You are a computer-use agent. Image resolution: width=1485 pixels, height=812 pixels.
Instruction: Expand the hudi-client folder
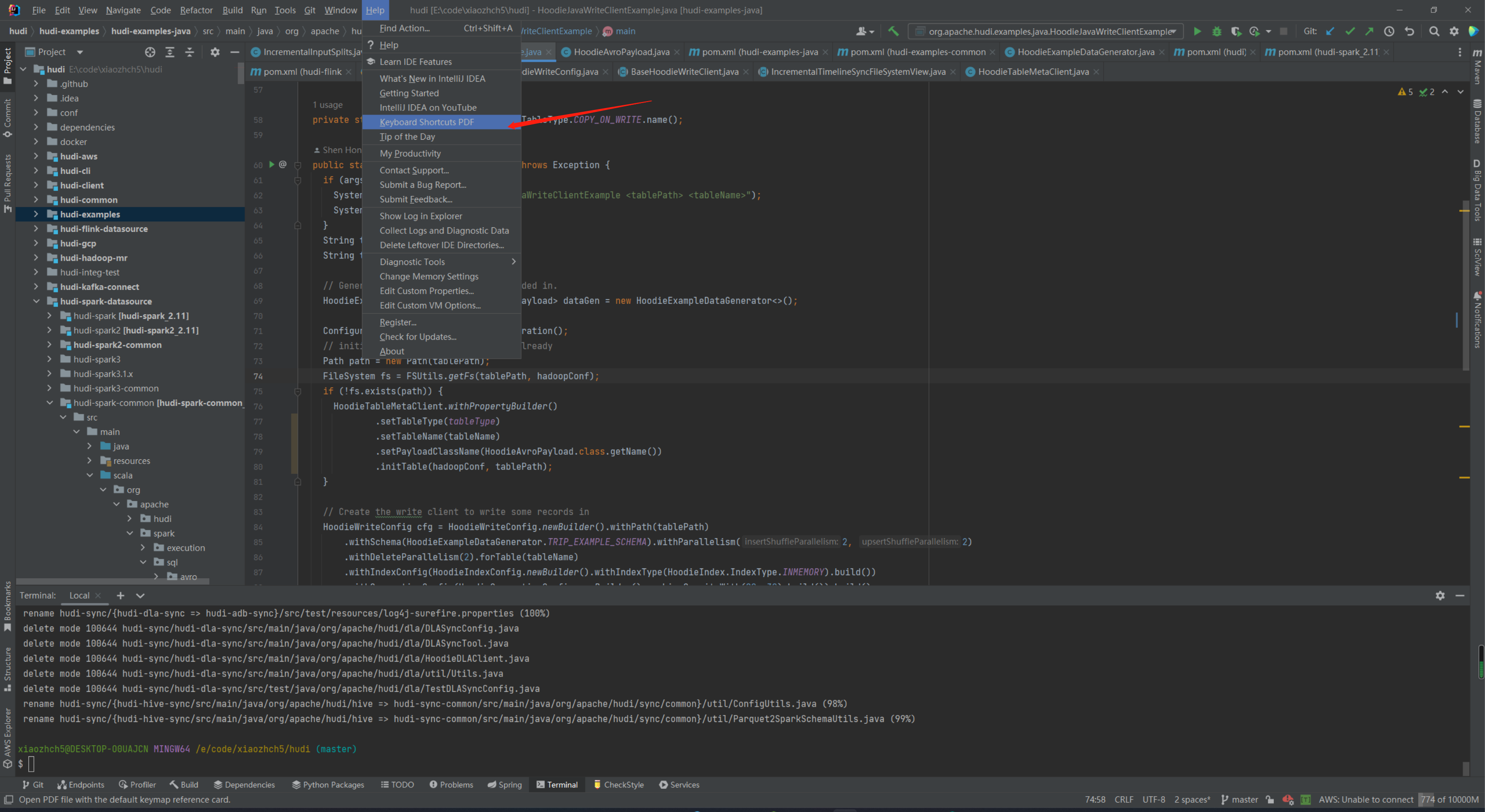coord(36,185)
